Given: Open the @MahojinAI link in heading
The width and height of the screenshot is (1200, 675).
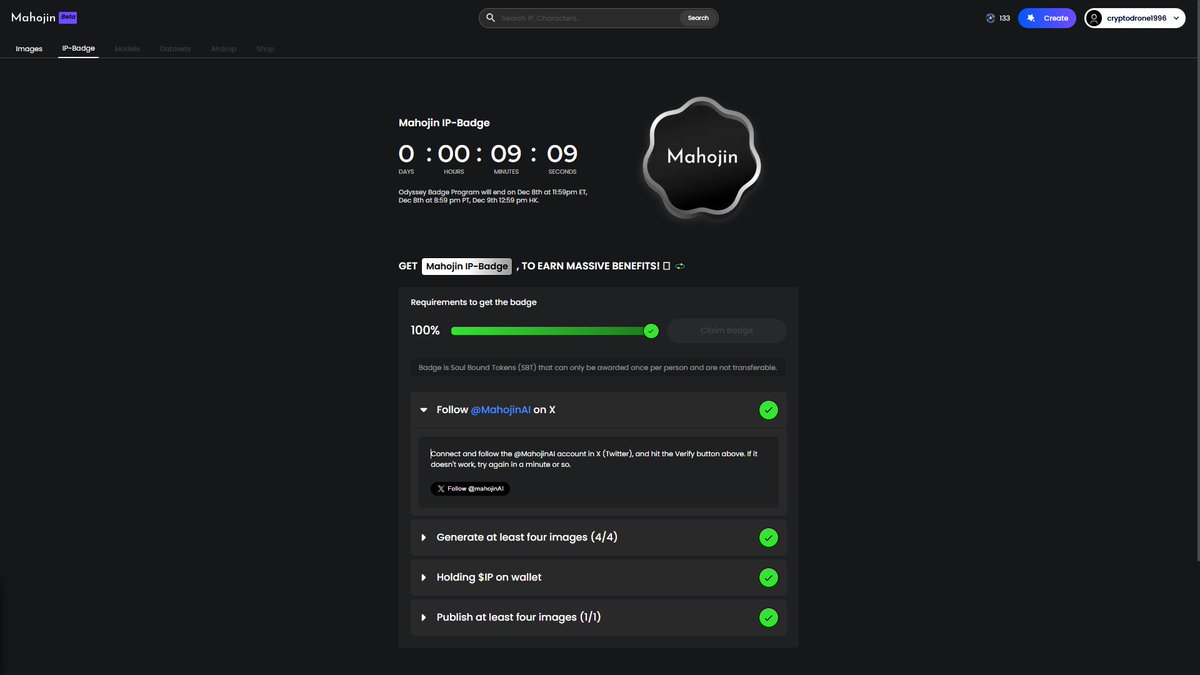Looking at the screenshot, I should [501, 410].
